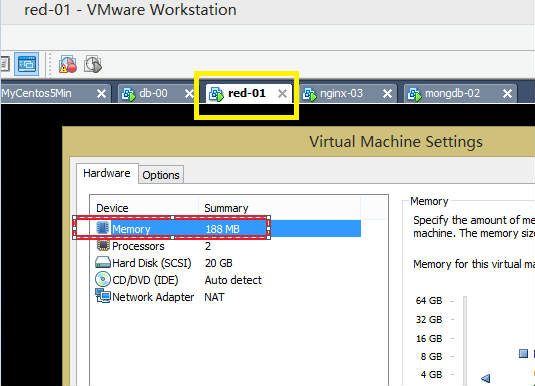Click the red-01 tab VM icon
Viewport: 535px width, 386px height.
(x=216, y=94)
